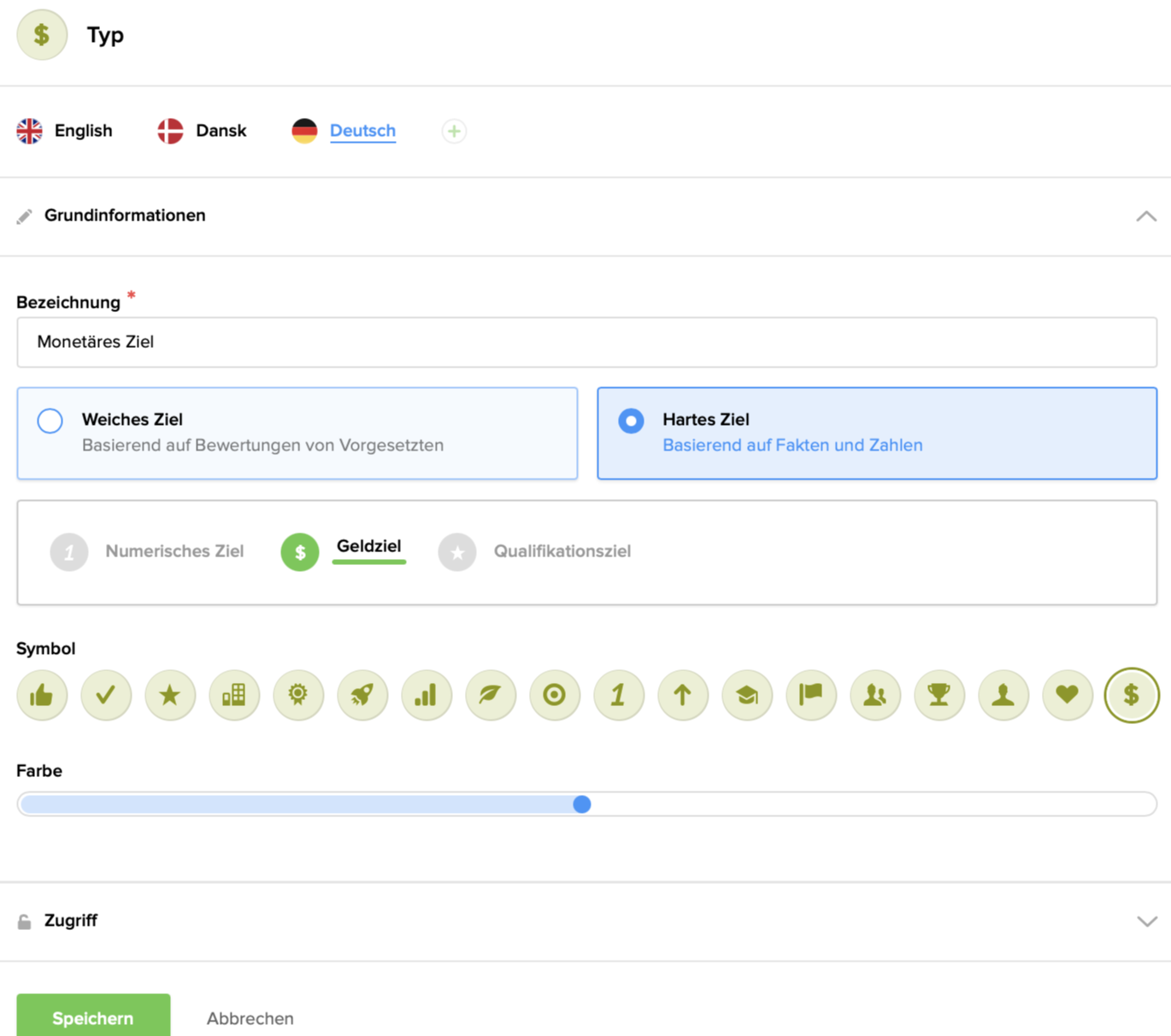Screen dimensions: 1171x1036
Task: Pick the trophy symbol icon
Action: [939, 695]
